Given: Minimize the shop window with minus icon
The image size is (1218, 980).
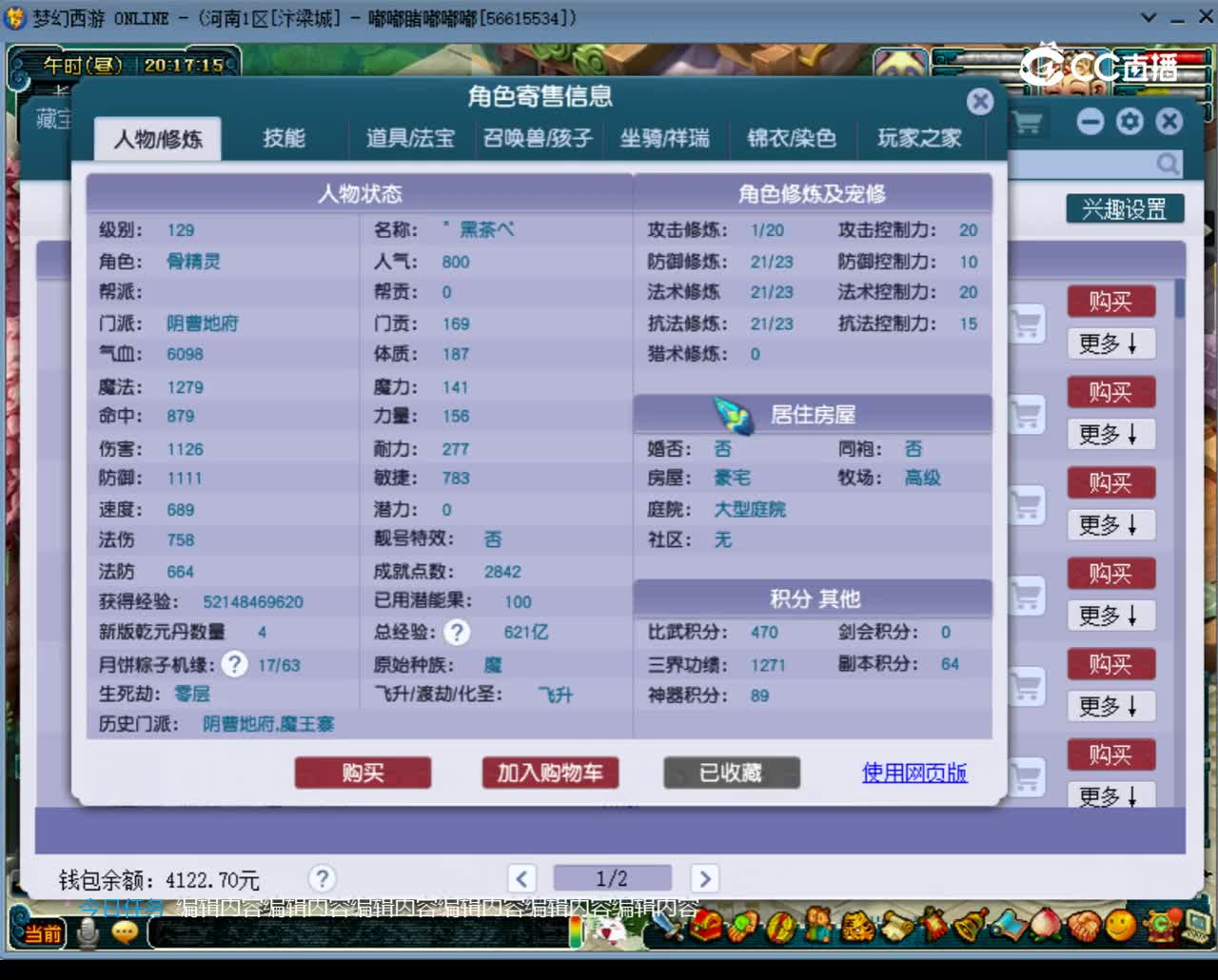Looking at the screenshot, I should coord(1090,121).
